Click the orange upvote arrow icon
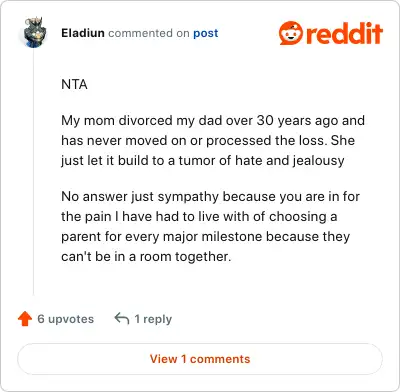400x392 pixels. [x=25, y=319]
